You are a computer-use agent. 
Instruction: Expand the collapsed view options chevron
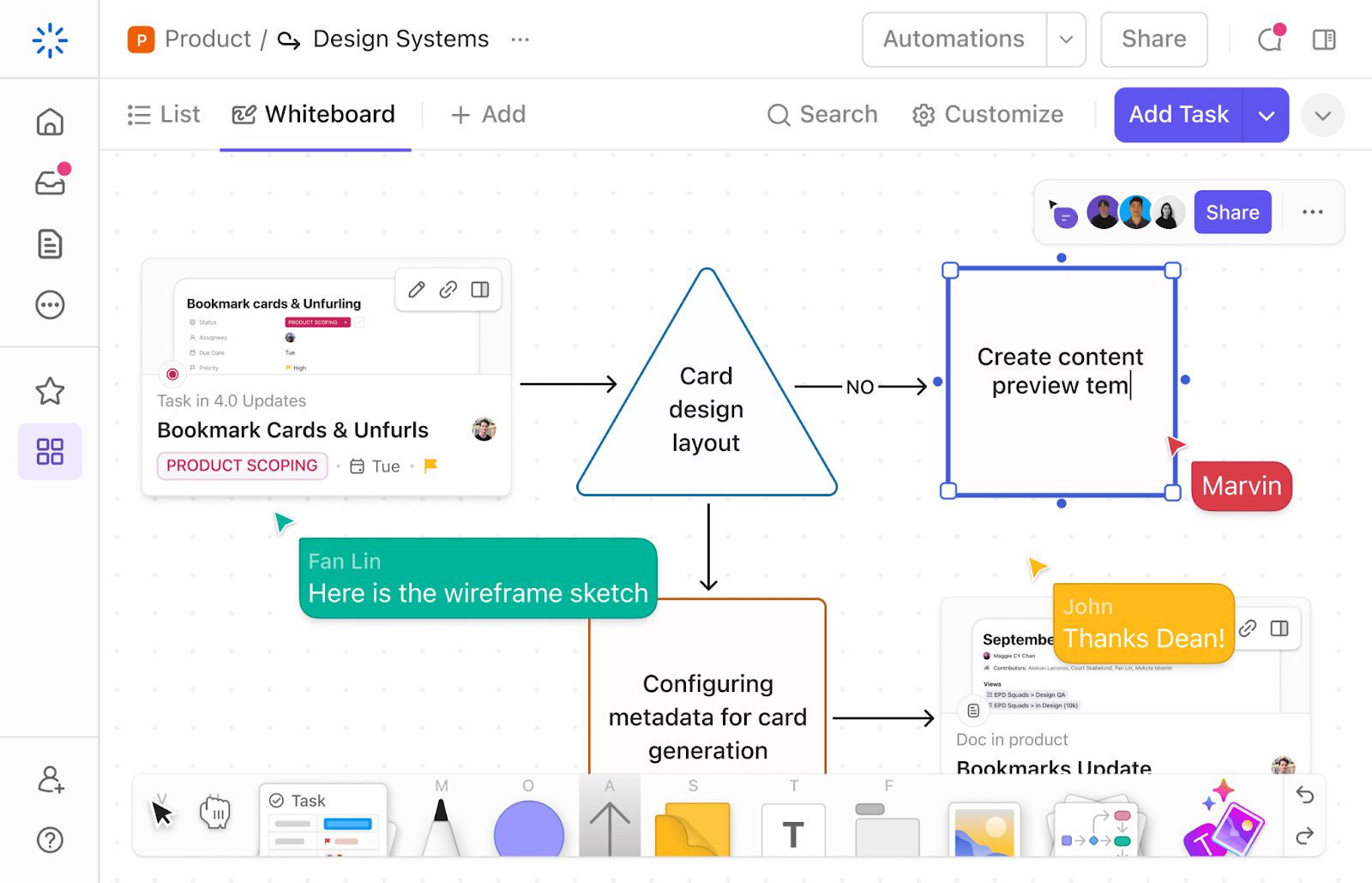(1322, 114)
